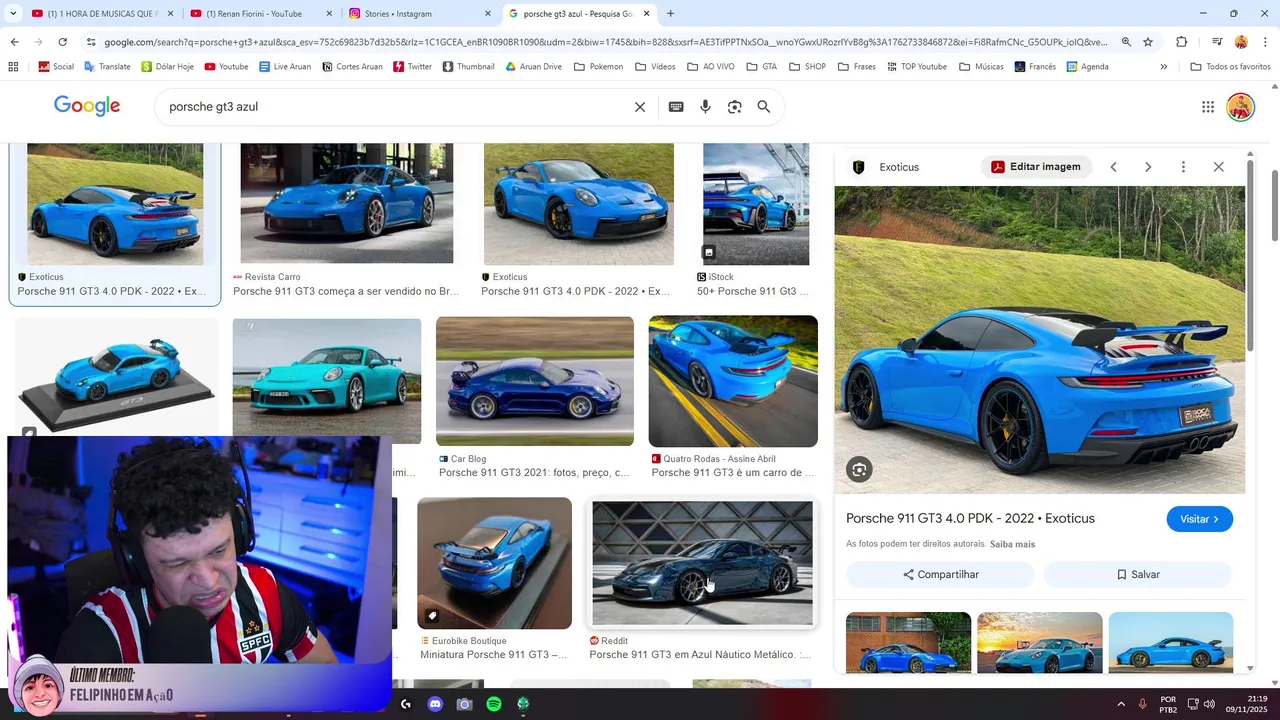Open the sunset Porsche related image thumbnail
1280x720 pixels.
(1040, 642)
